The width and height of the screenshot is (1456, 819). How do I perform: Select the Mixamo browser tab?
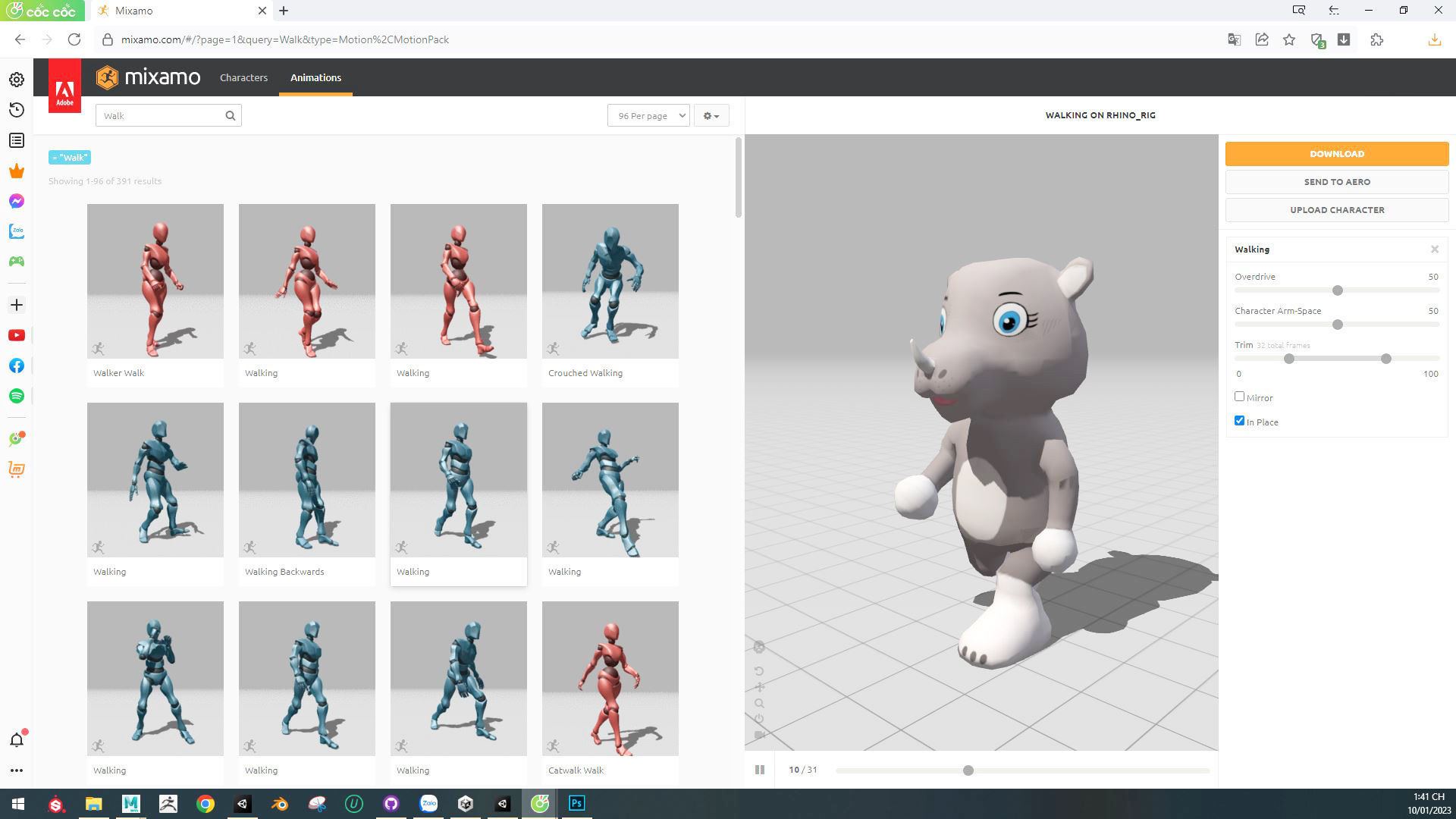pyautogui.click(x=182, y=11)
